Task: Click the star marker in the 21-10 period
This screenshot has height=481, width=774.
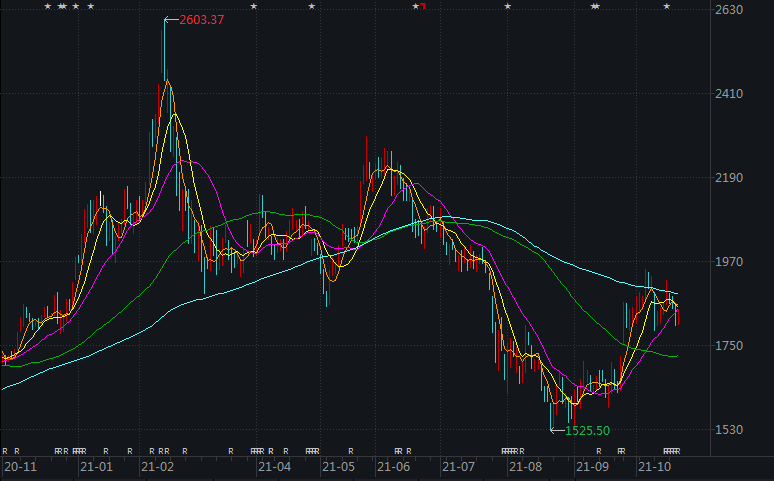Action: pos(666,6)
